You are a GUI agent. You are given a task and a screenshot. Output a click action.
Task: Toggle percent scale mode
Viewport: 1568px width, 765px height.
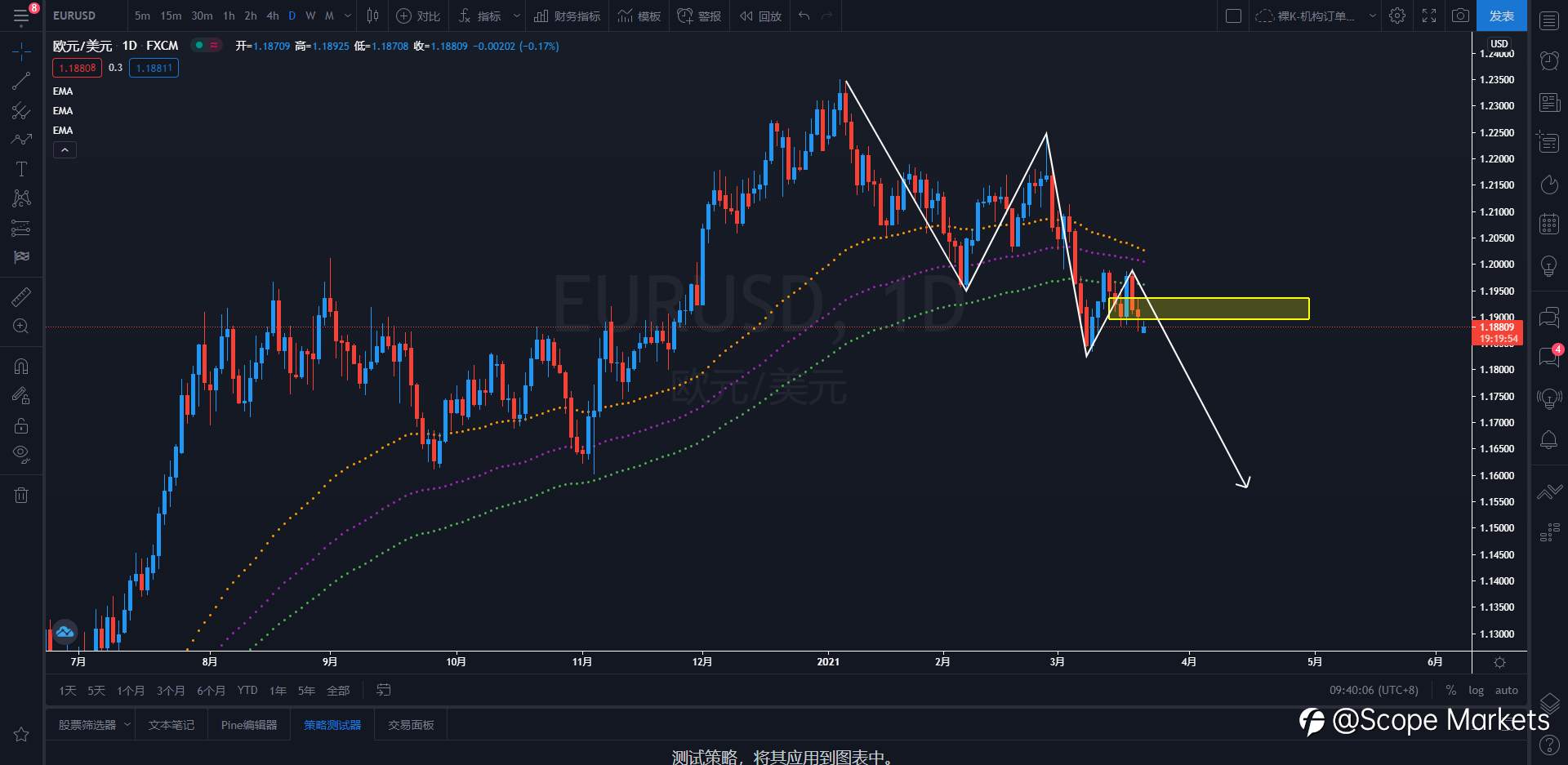pyautogui.click(x=1450, y=690)
